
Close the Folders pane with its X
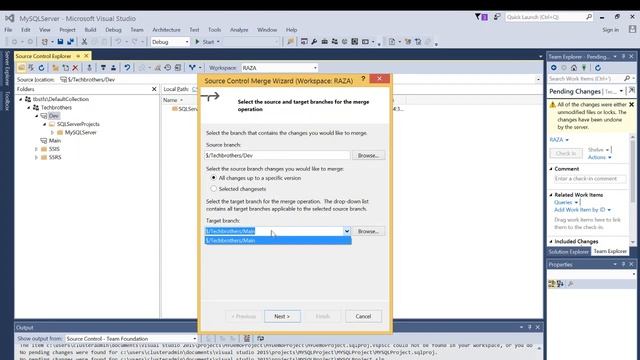click(154, 89)
